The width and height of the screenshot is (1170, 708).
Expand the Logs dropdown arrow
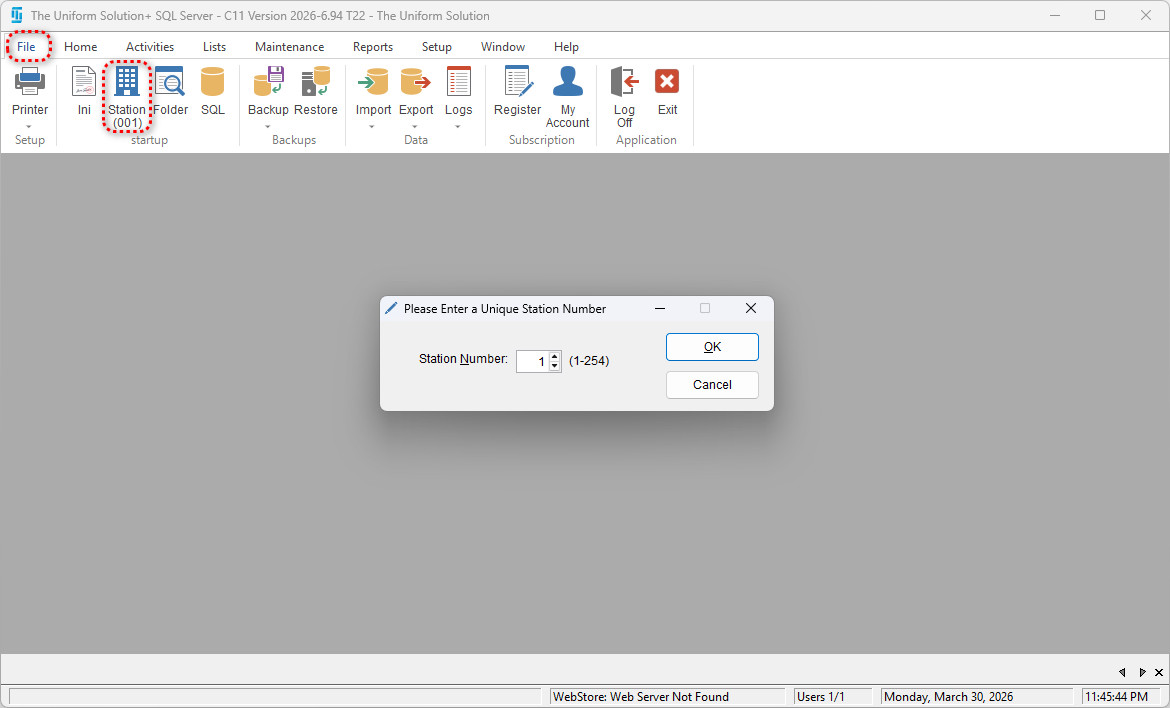458,126
